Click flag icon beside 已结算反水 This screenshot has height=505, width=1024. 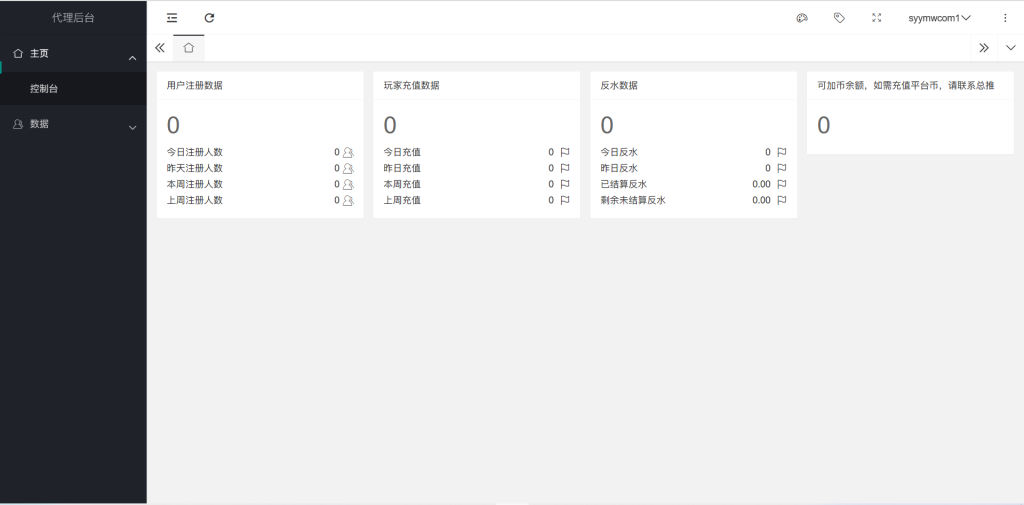click(782, 185)
